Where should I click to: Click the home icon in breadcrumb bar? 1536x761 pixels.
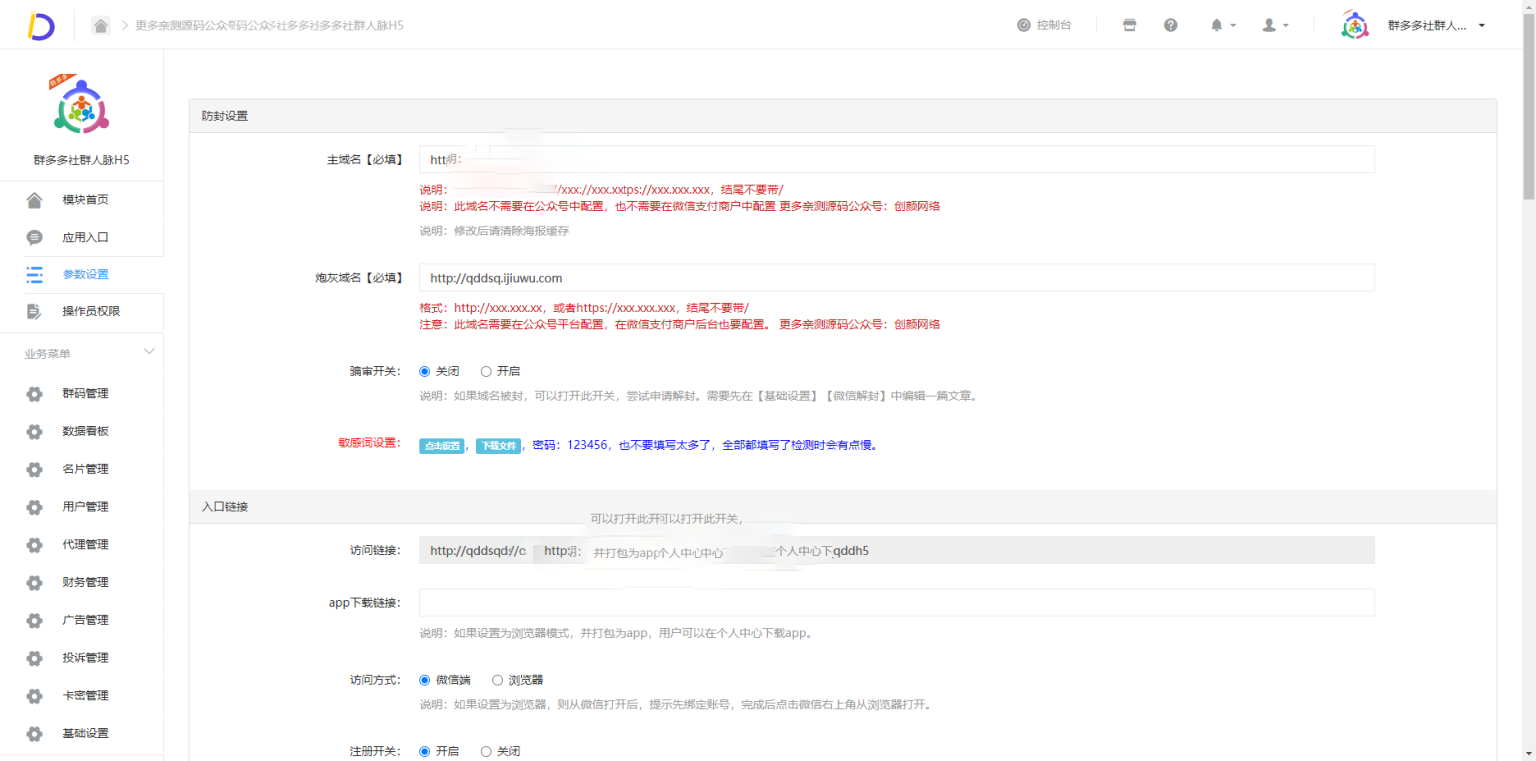click(x=101, y=25)
